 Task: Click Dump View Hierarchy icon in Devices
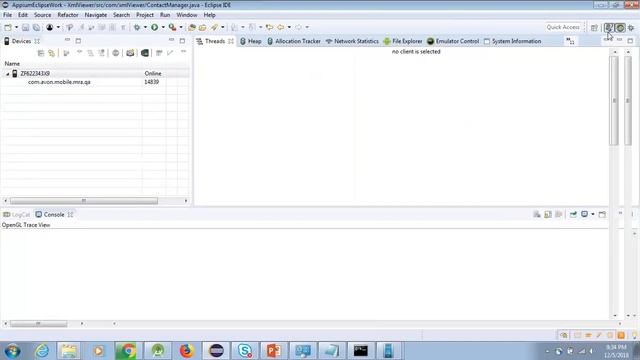pos(145,53)
